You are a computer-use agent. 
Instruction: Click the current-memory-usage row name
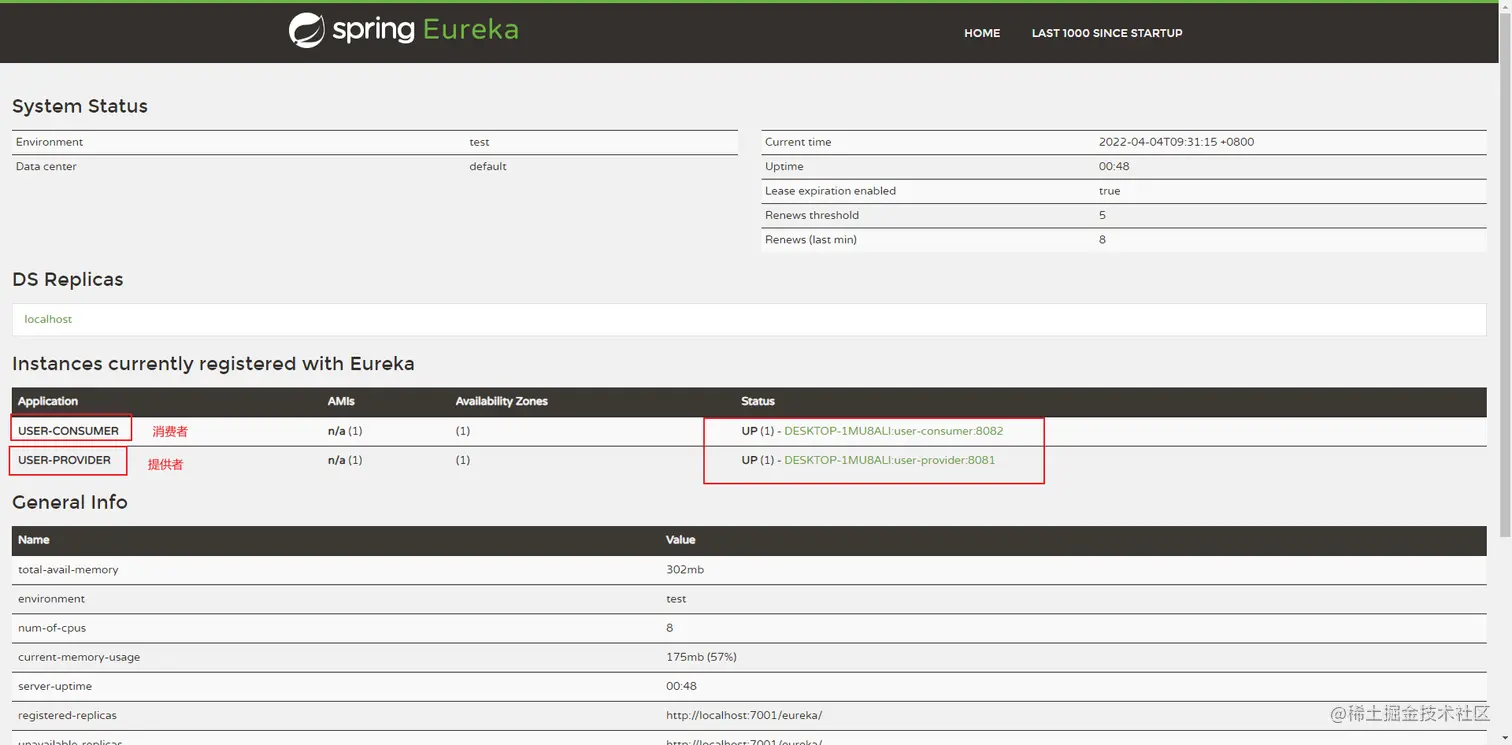[x=79, y=658]
